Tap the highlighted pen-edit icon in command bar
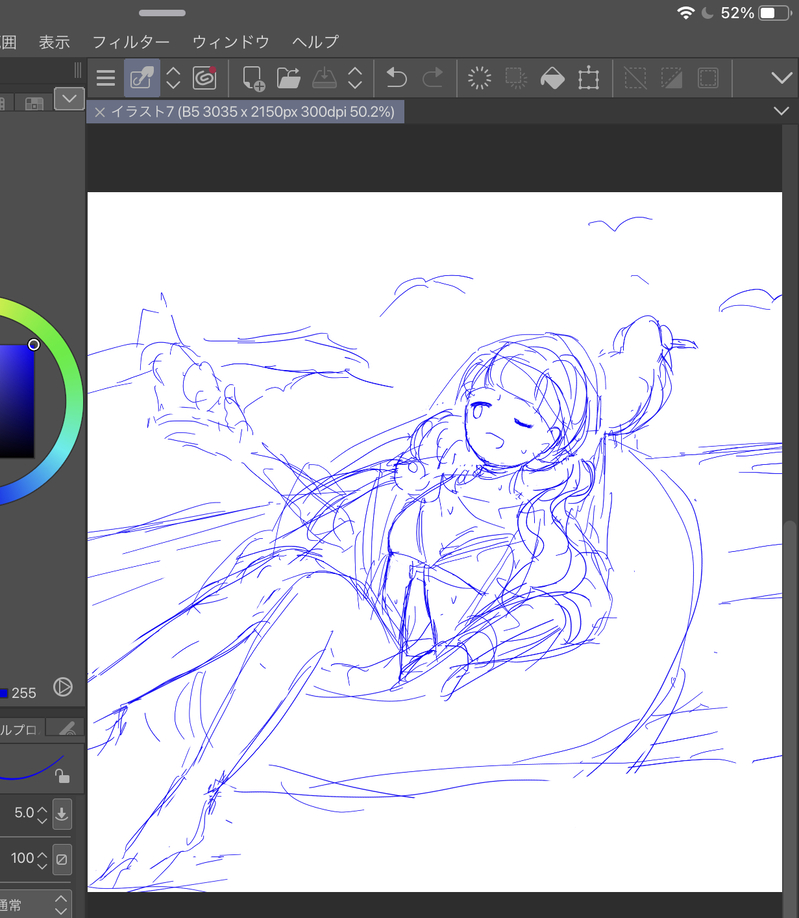The width and height of the screenshot is (799, 918). 142,78
